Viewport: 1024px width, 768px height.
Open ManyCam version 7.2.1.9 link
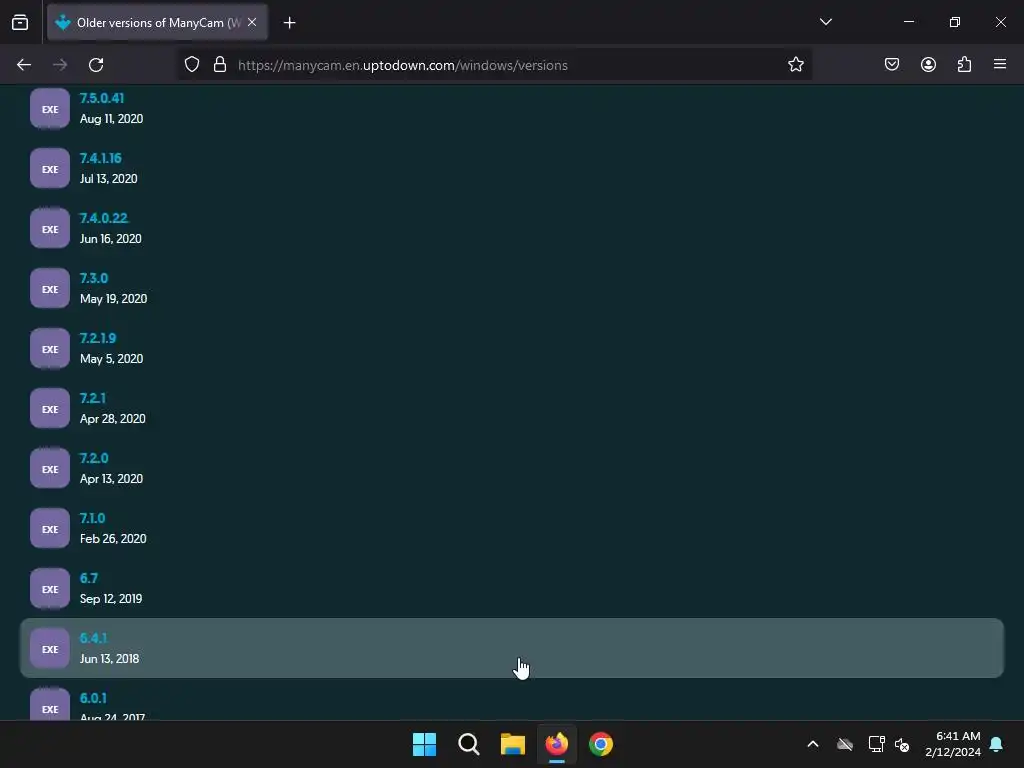98,338
